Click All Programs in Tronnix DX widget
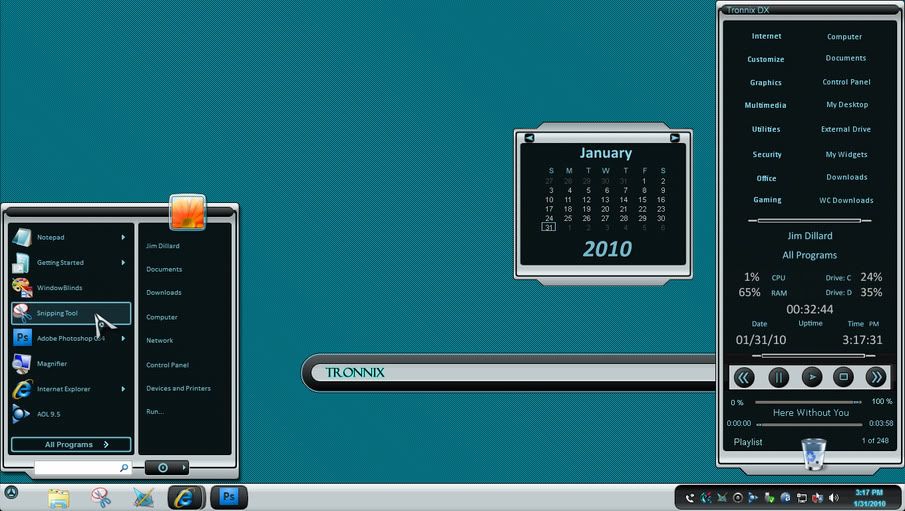 click(x=810, y=255)
